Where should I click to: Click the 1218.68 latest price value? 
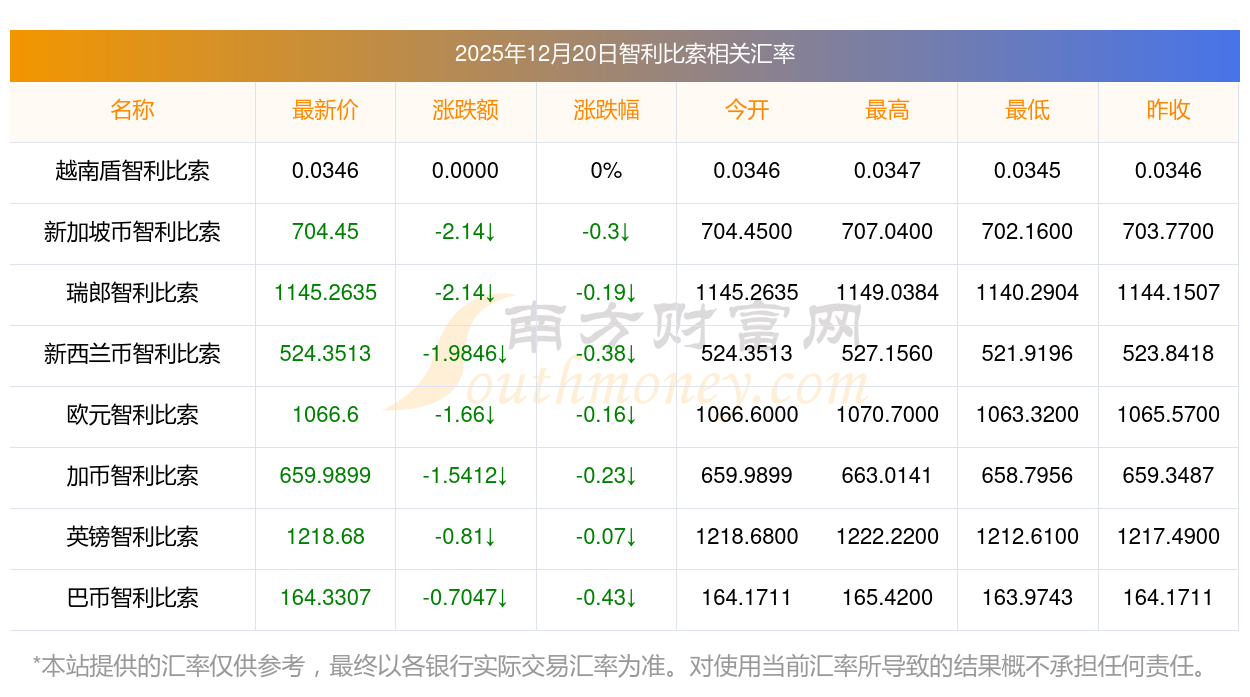(x=325, y=537)
